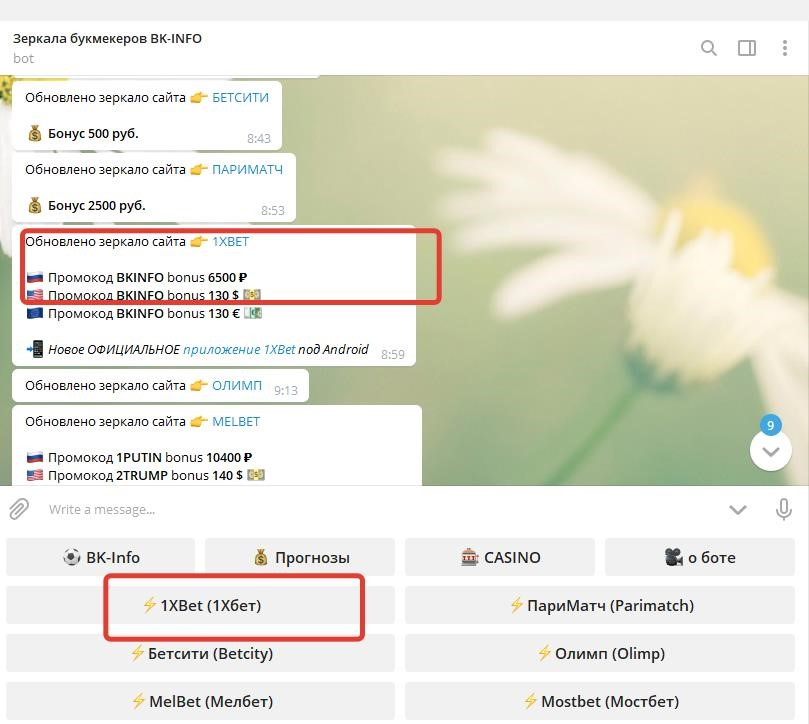Click the 8:53 message timestamp
The width and height of the screenshot is (809, 724).
click(x=272, y=210)
